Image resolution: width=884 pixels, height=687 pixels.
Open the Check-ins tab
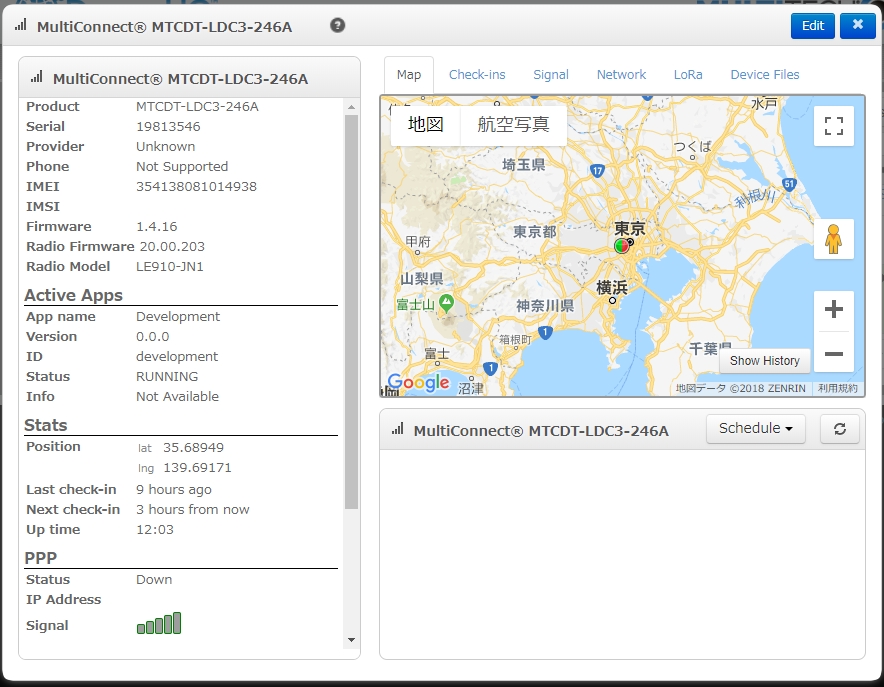click(477, 75)
